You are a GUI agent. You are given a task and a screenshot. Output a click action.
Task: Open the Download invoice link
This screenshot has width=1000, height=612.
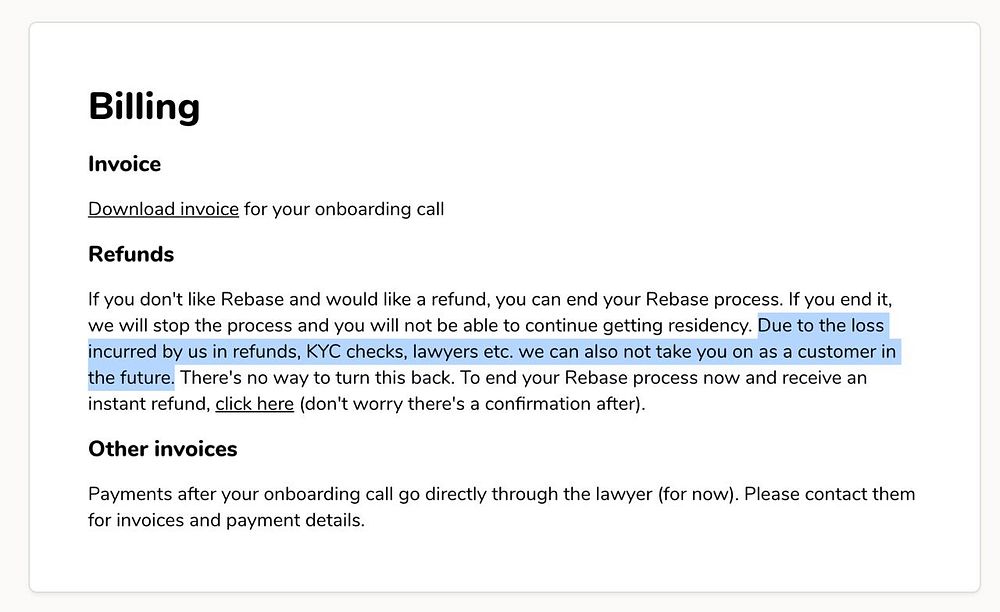tap(163, 209)
